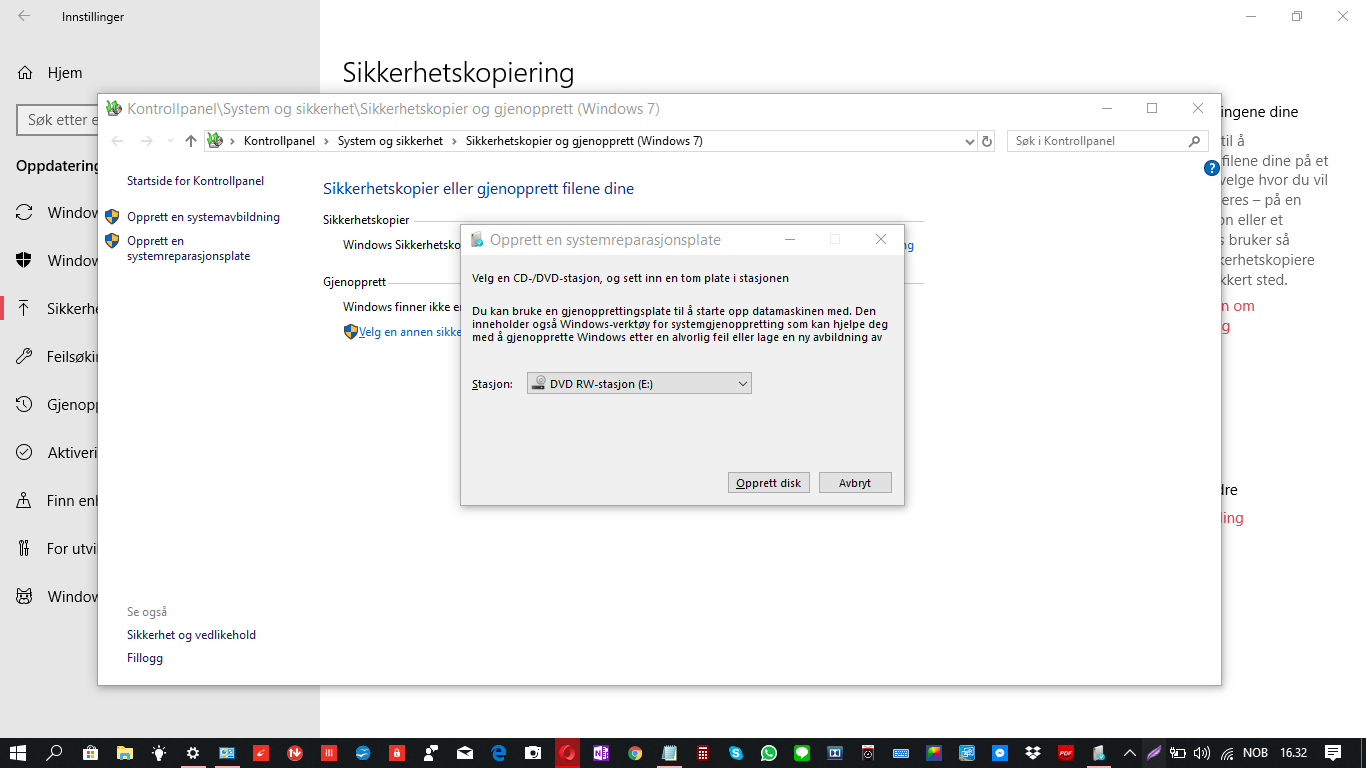The image size is (1366, 768).
Task: Click Velg en annen sikkerhetskopi link
Action: pos(409,332)
